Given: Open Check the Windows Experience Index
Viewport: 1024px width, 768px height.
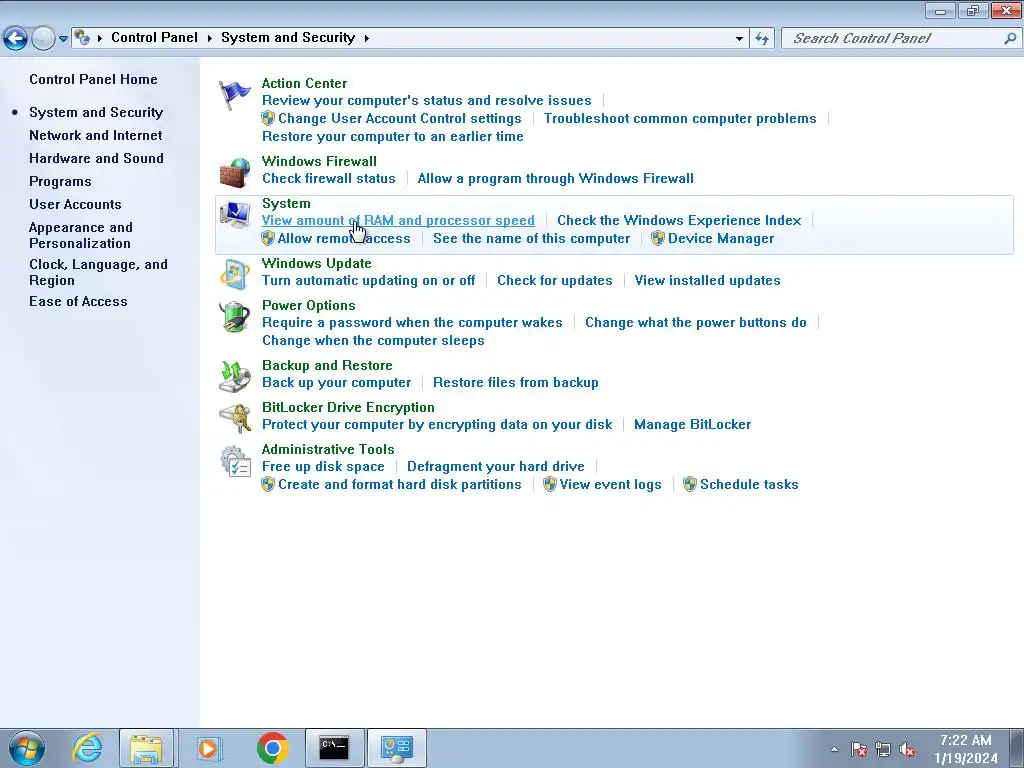Looking at the screenshot, I should point(679,220).
